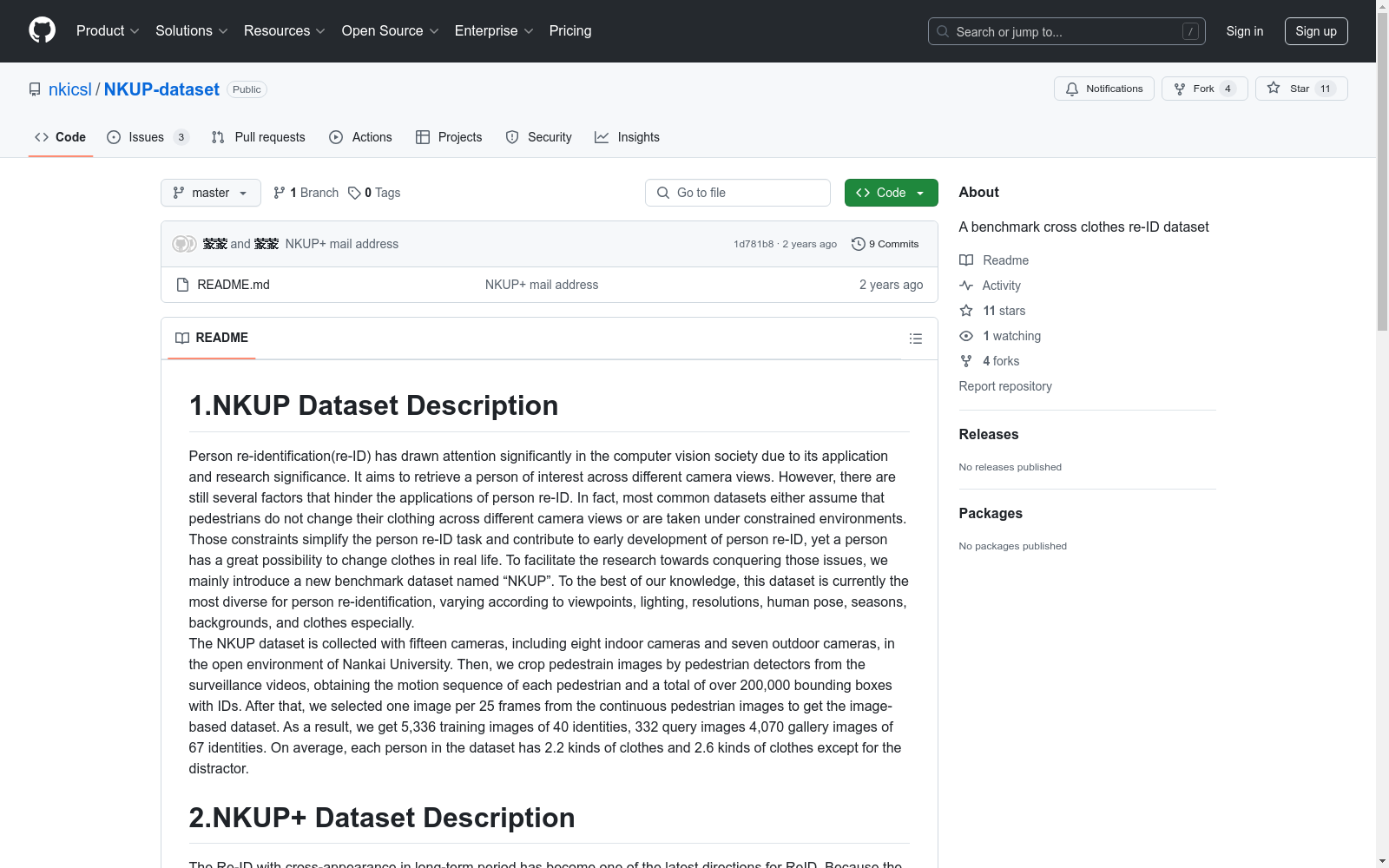Click Report repository link

click(1005, 386)
